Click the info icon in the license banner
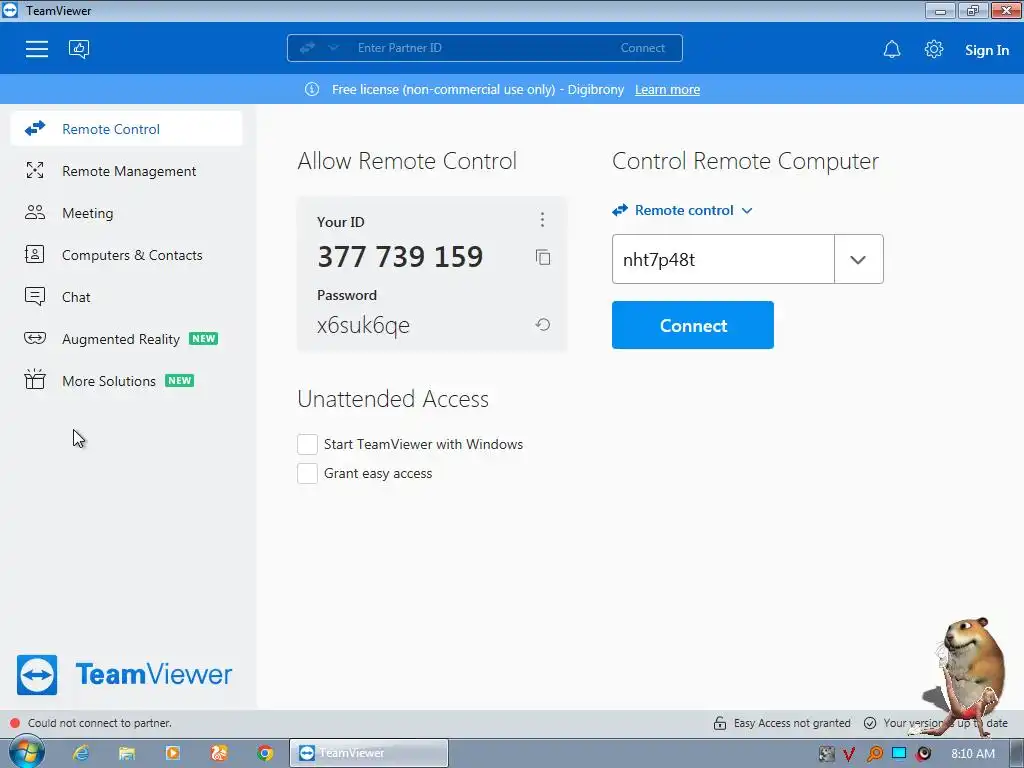1024x768 pixels. pos(312,89)
